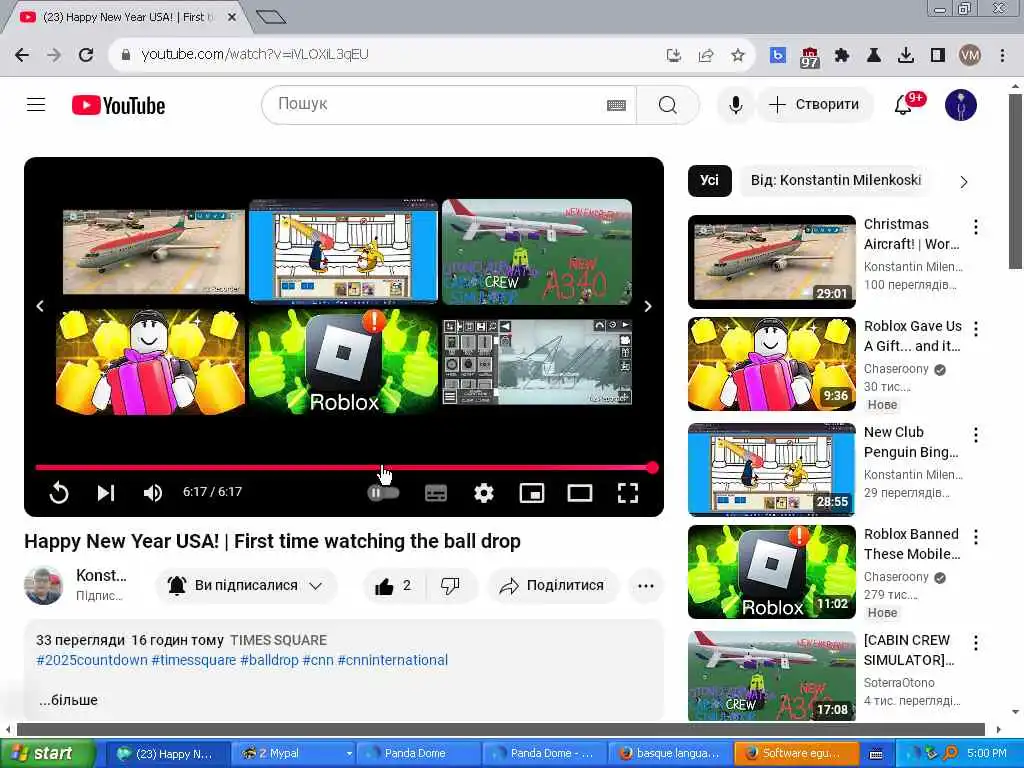Open the YouTube hamburger guide menu
This screenshot has width=1024, height=768.
click(x=36, y=104)
